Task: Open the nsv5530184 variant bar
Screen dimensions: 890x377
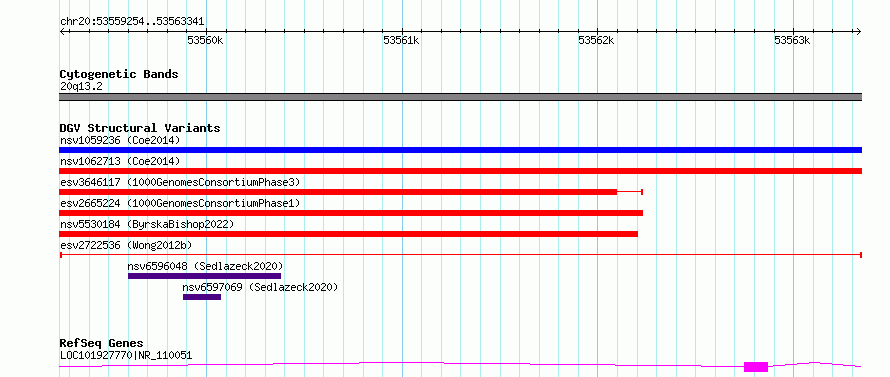Action: pyautogui.click(x=349, y=234)
